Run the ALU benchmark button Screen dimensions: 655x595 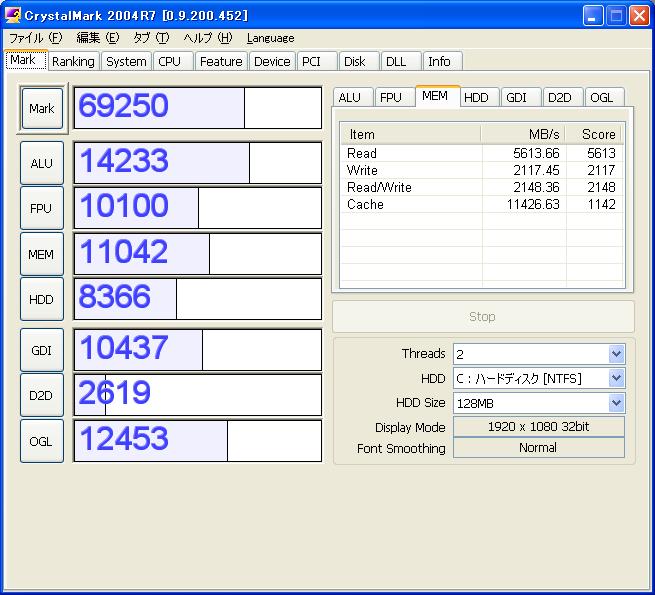point(42,163)
